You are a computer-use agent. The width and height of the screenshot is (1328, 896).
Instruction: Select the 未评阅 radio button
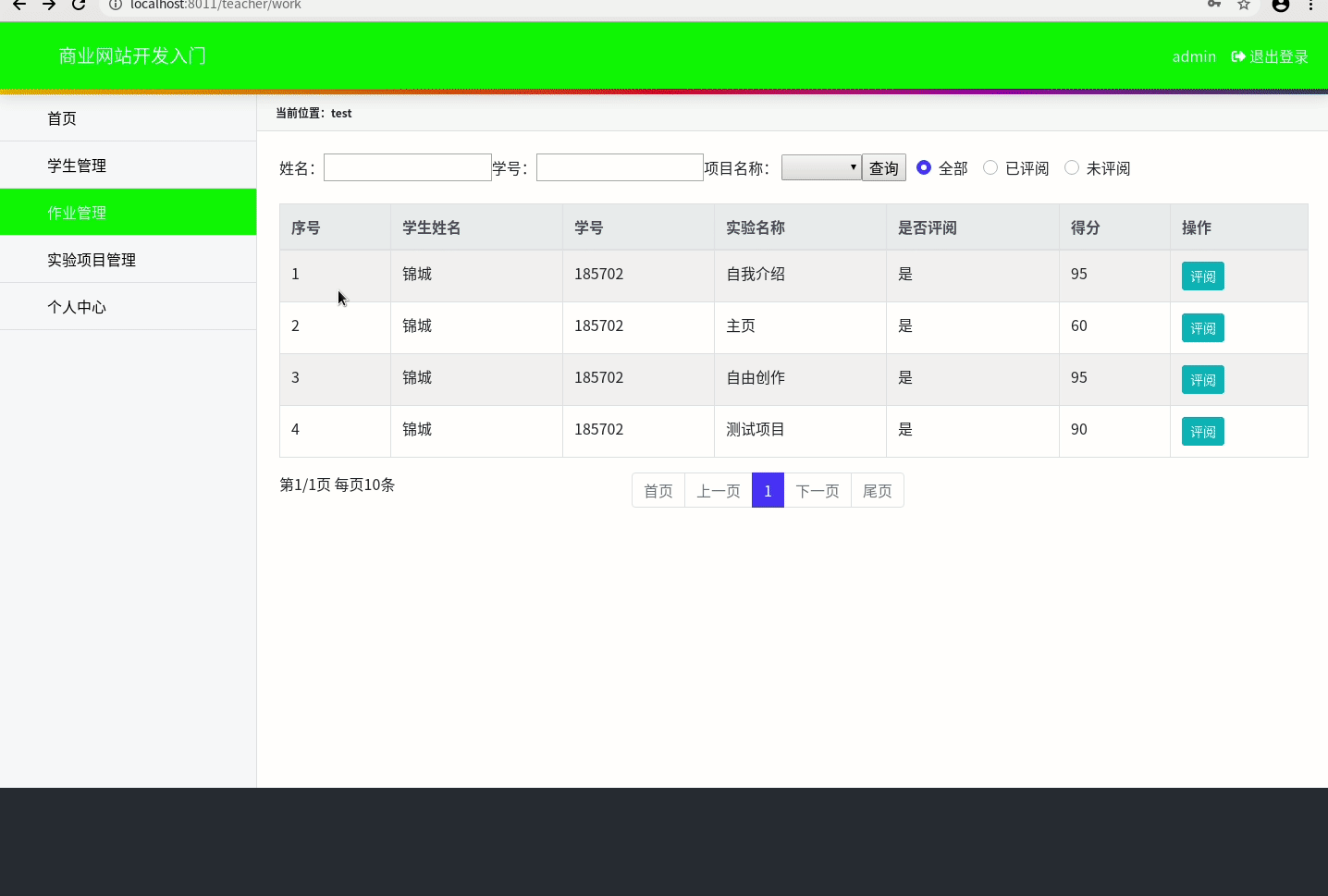point(1072,167)
